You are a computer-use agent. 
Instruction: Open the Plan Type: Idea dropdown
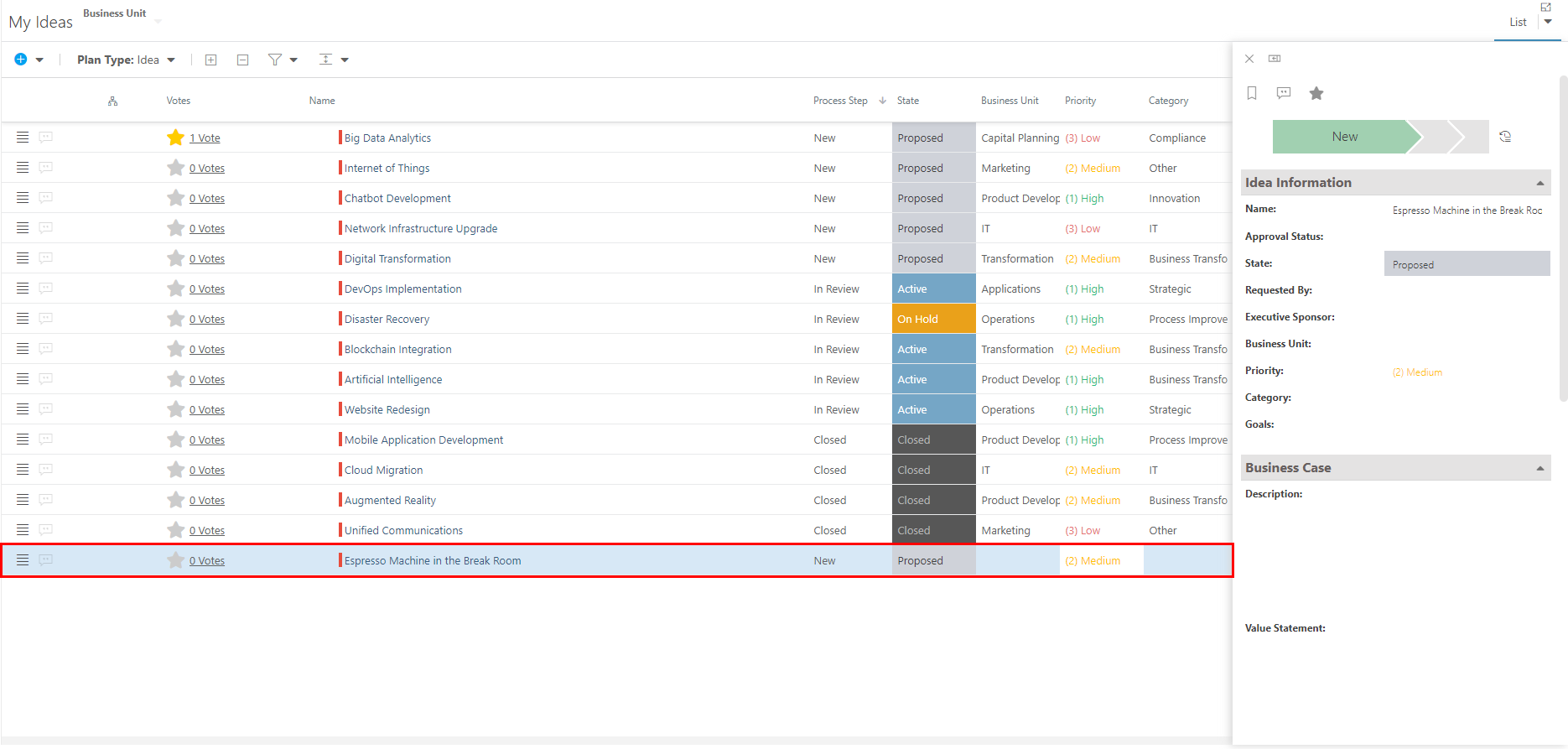[126, 60]
